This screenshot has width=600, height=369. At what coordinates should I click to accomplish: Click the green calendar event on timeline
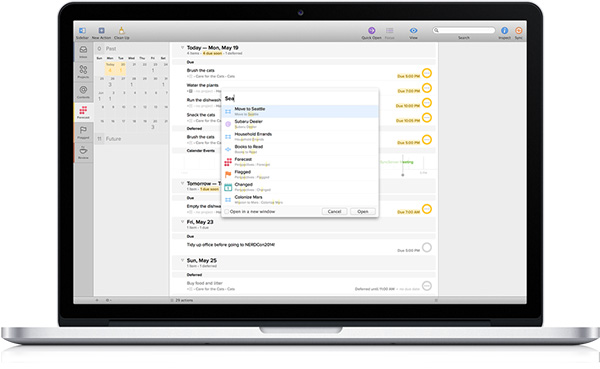(x=396, y=162)
